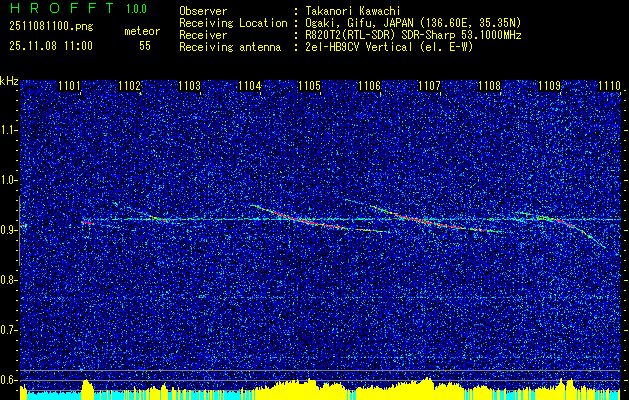Go to the 1110 time marker
The image size is (629, 400).
(609, 87)
